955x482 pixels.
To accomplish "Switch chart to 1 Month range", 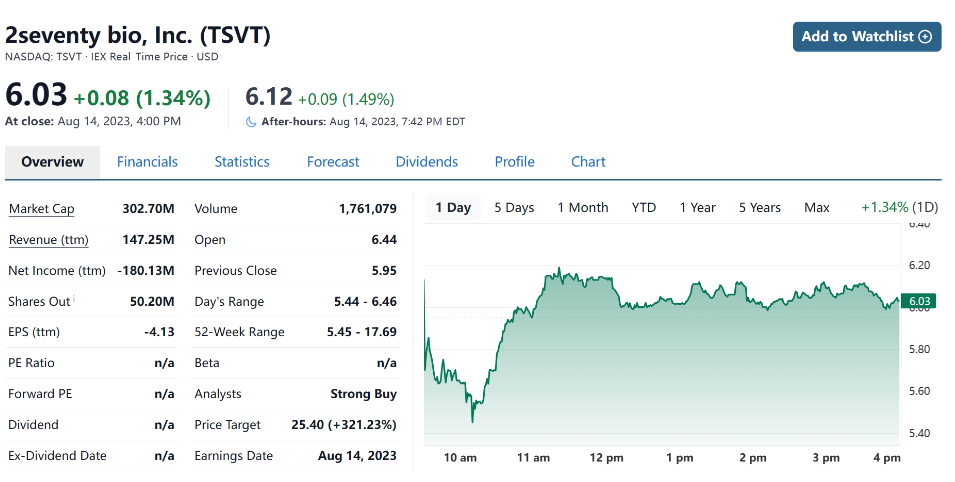I will click(x=583, y=208).
